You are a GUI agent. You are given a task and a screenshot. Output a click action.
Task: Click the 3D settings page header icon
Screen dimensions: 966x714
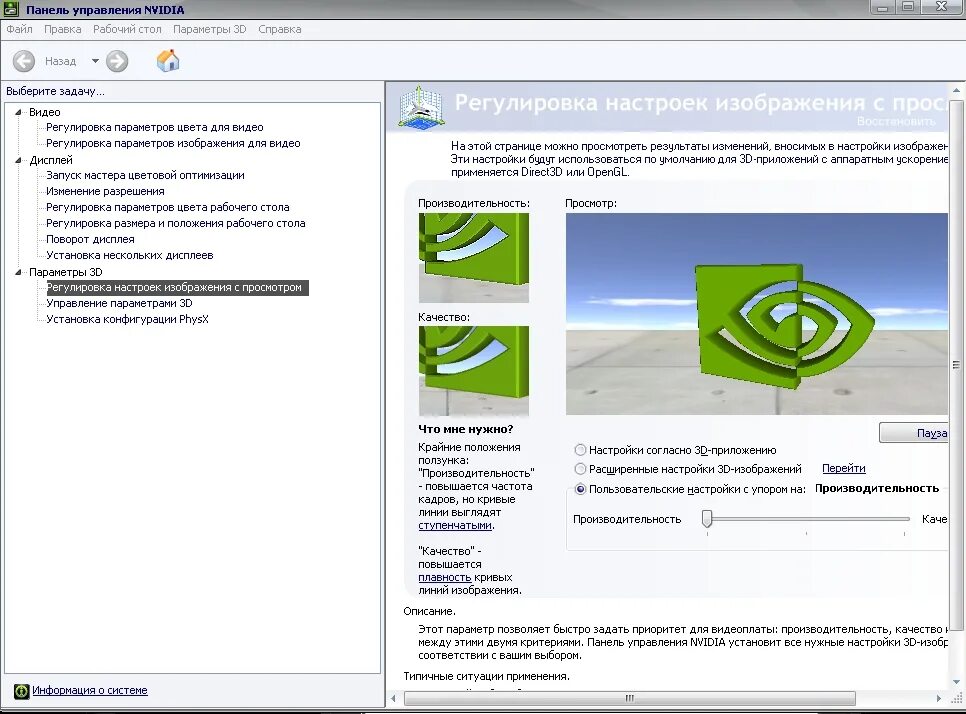coord(421,107)
